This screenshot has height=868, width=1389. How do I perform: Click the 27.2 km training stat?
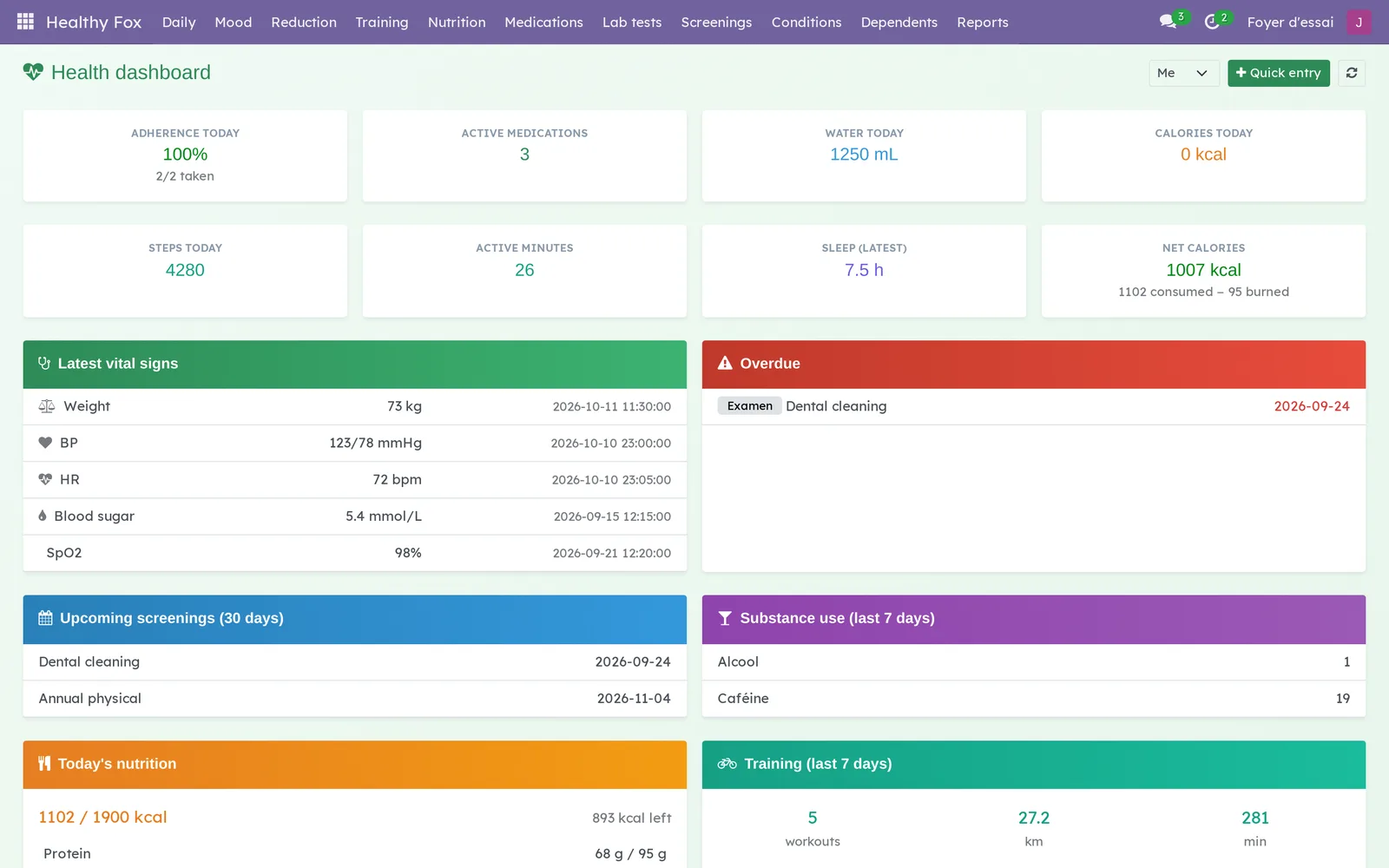(x=1034, y=828)
